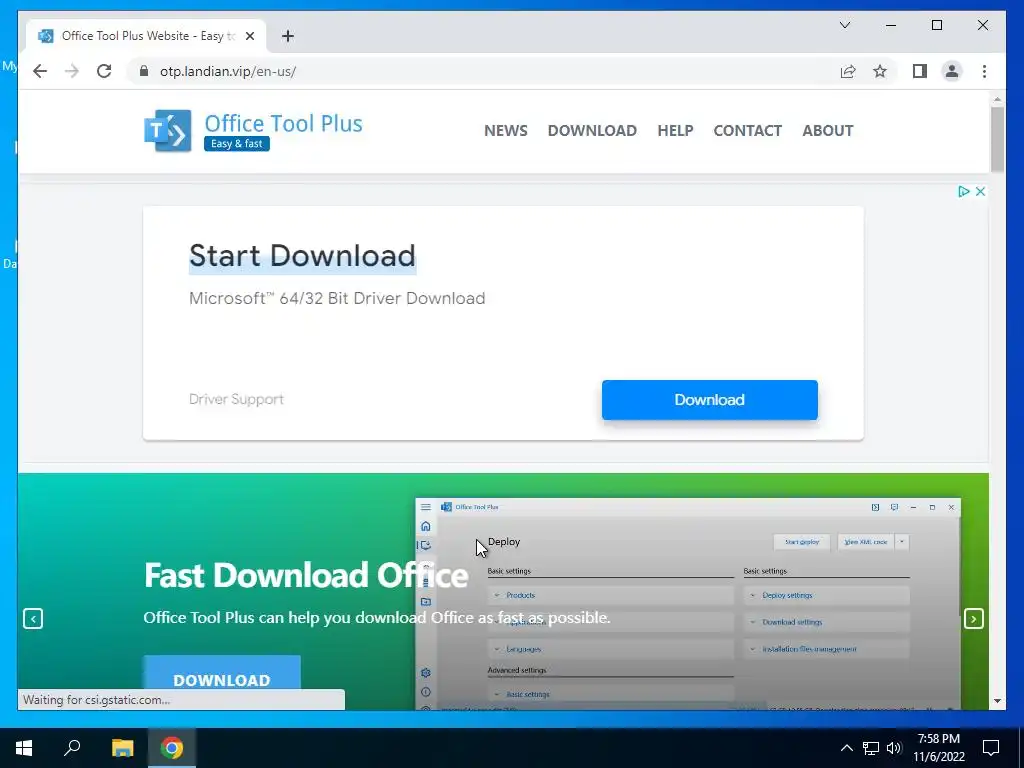
Task: Open Chrome three-dot menu
Action: click(984, 71)
